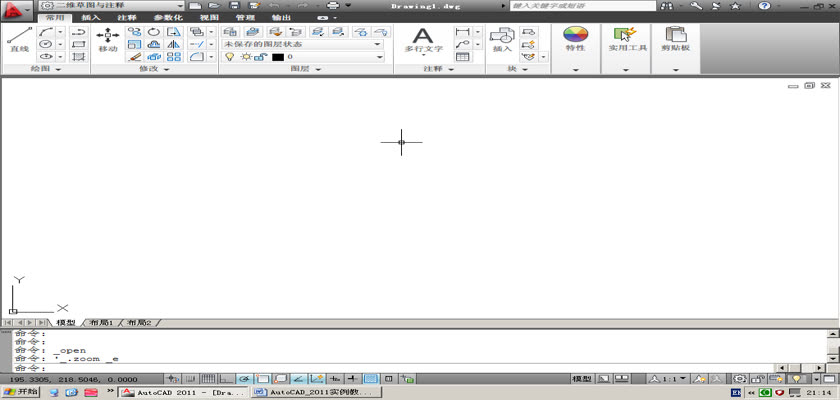Click the Help question mark icon
This screenshot has width=840, height=400.
click(764, 5)
